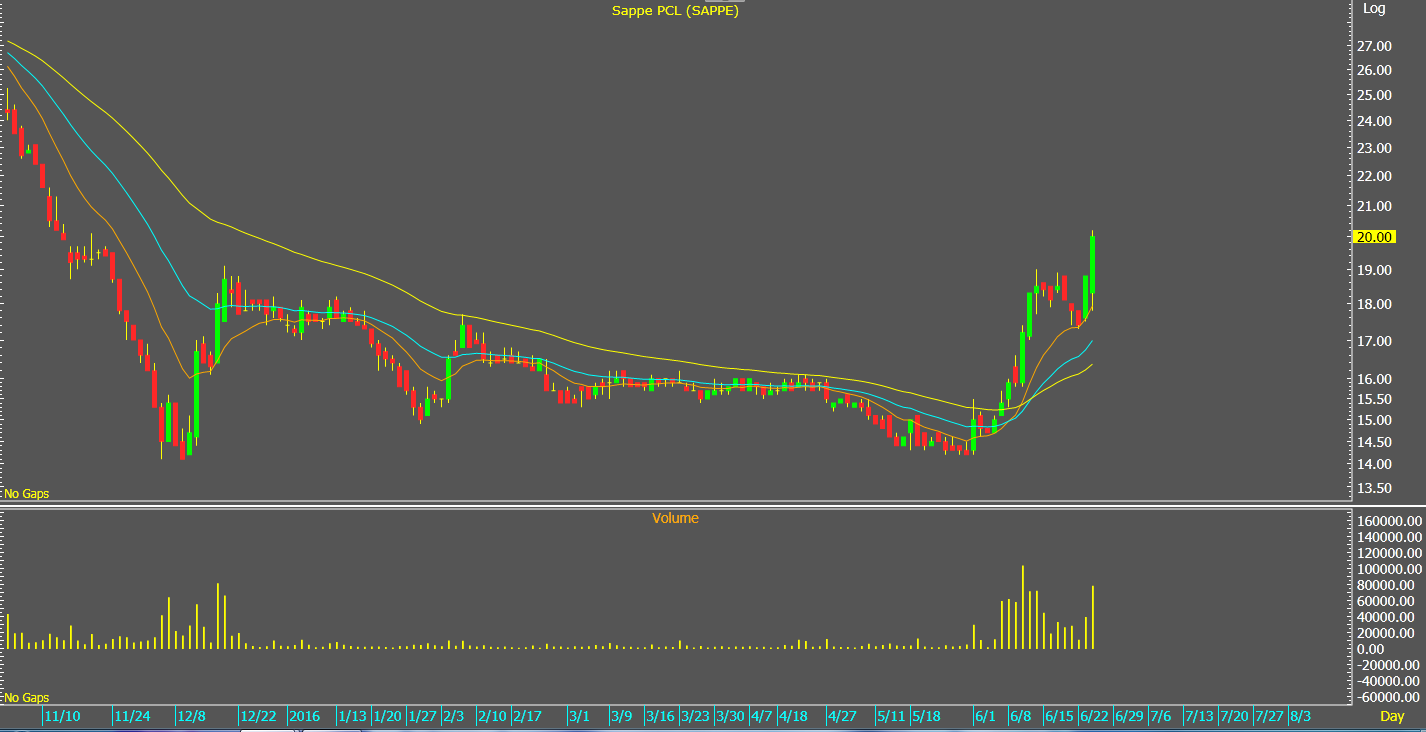This screenshot has height=732, width=1426.
Task: Click the Day interval label
Action: pyautogui.click(x=1392, y=716)
